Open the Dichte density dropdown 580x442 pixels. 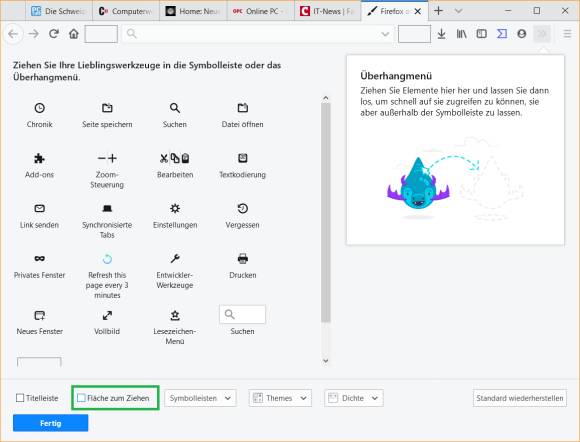pyautogui.click(x=354, y=398)
